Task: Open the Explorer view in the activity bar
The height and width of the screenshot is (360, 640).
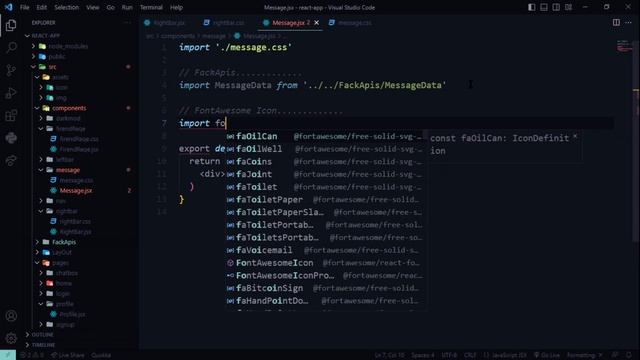Action: coord(11,25)
